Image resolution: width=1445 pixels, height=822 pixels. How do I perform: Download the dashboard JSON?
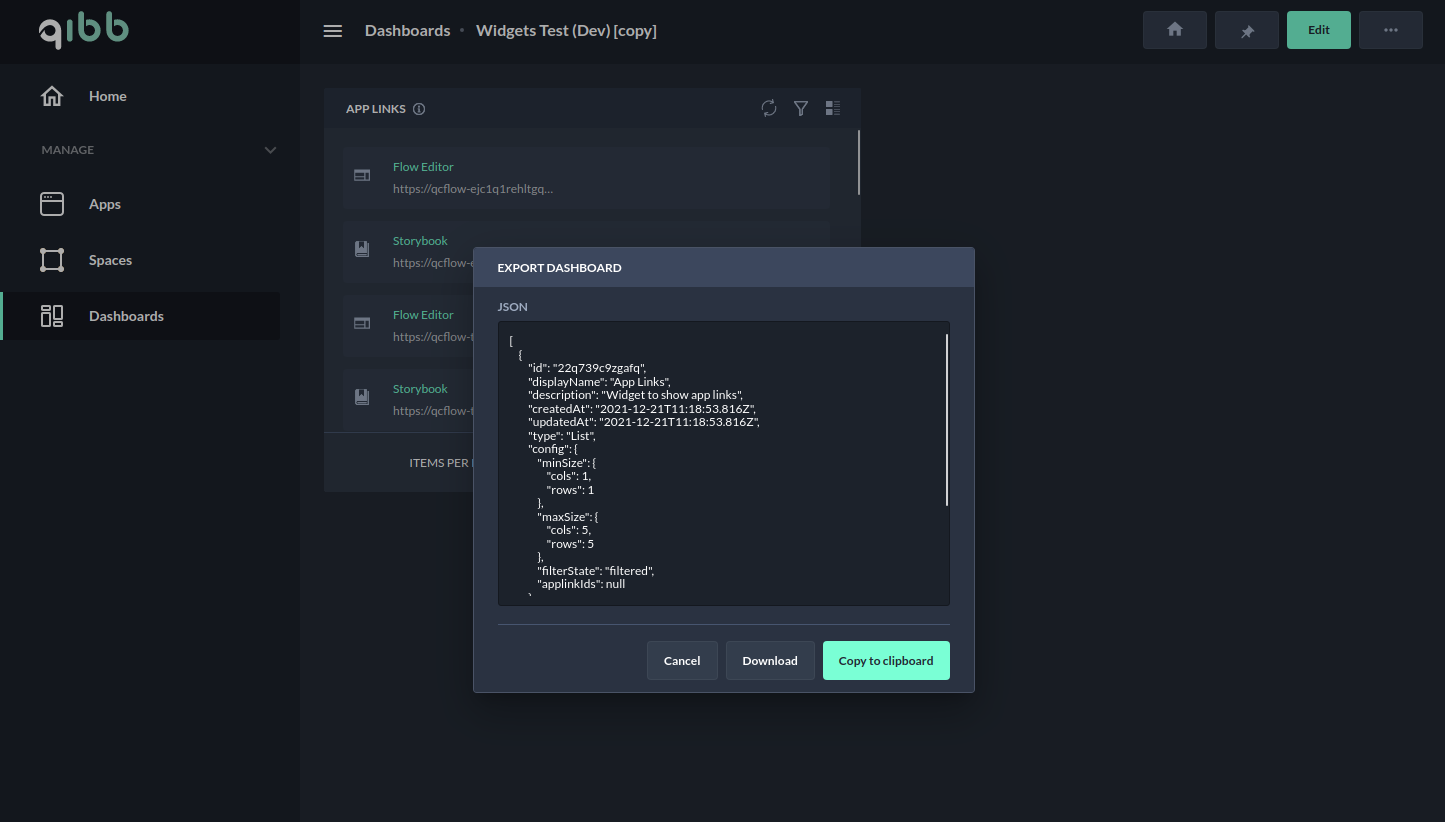click(769, 660)
